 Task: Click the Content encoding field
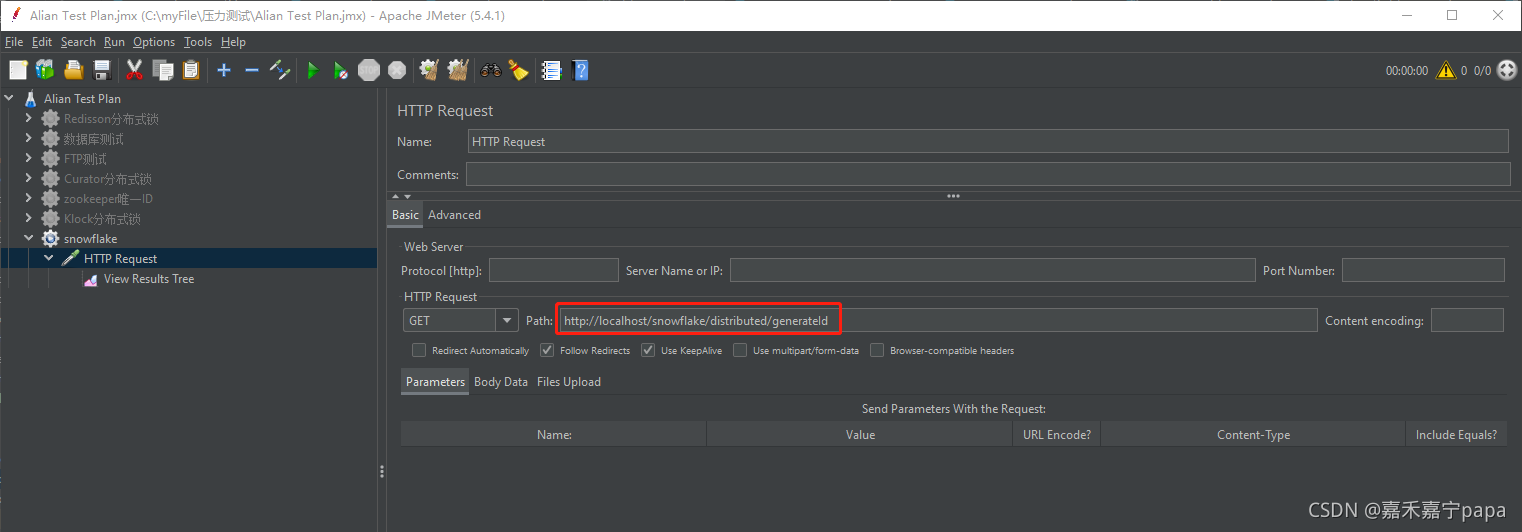click(1467, 320)
